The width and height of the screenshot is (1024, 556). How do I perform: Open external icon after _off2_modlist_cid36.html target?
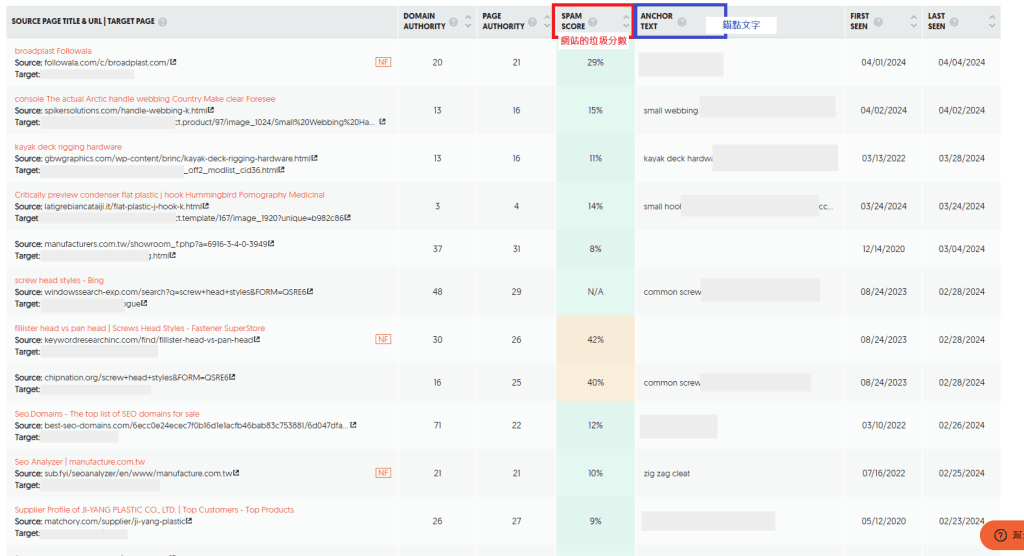click(x=282, y=169)
